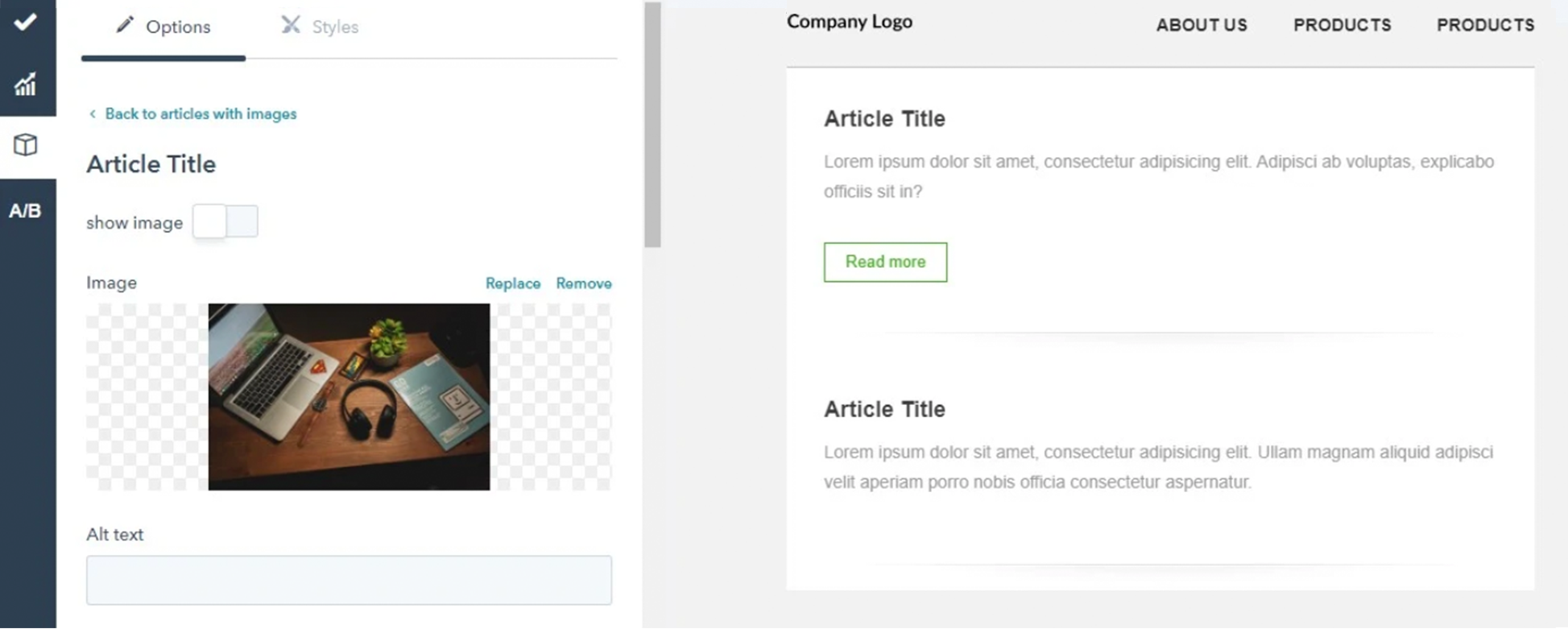Image resolution: width=1568 pixels, height=629 pixels.
Task: Open the A/B testing sidebar icon
Action: [x=25, y=211]
